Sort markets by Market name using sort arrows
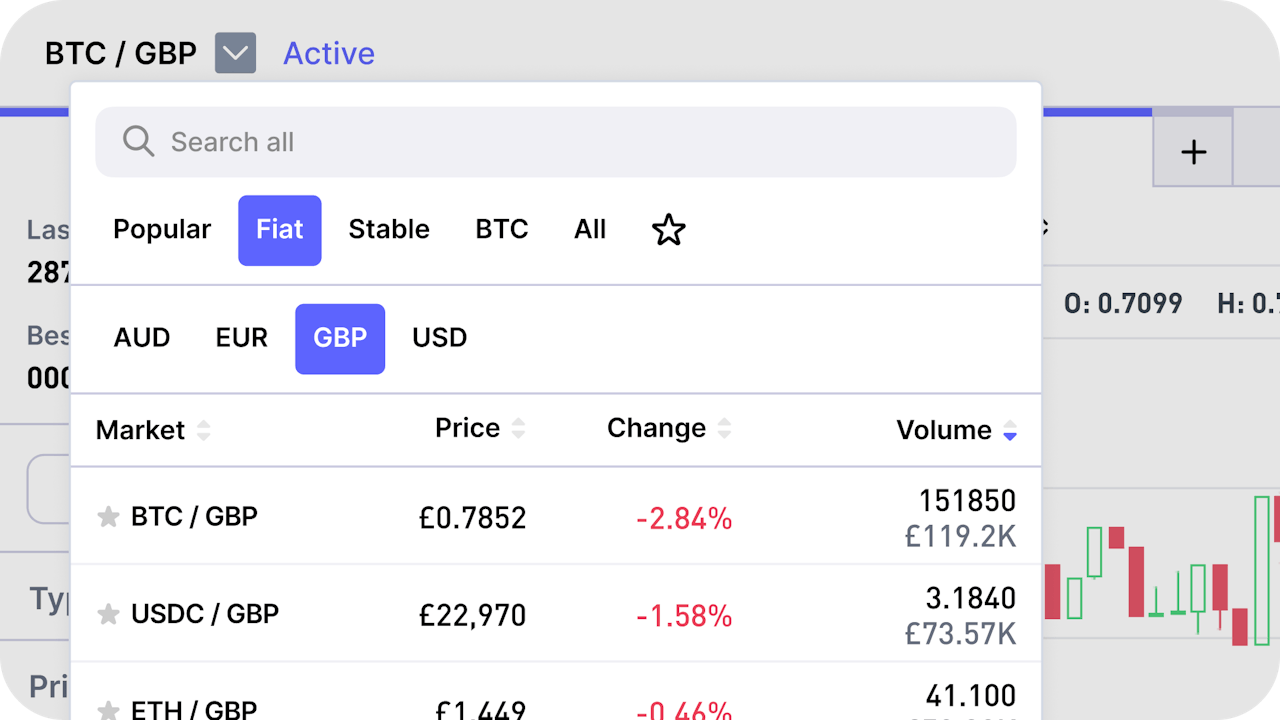Image resolution: width=1280 pixels, height=720 pixels. click(x=203, y=430)
